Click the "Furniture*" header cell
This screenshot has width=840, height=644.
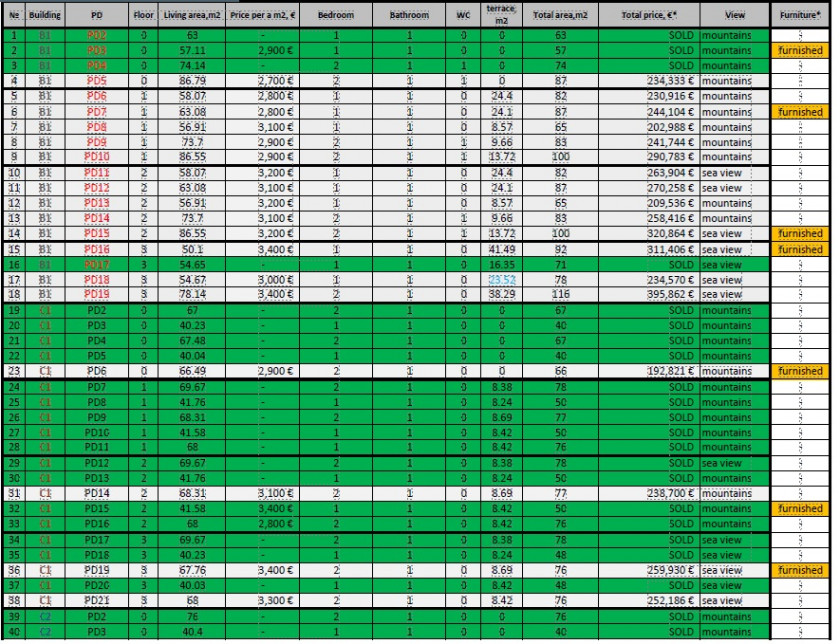click(799, 17)
